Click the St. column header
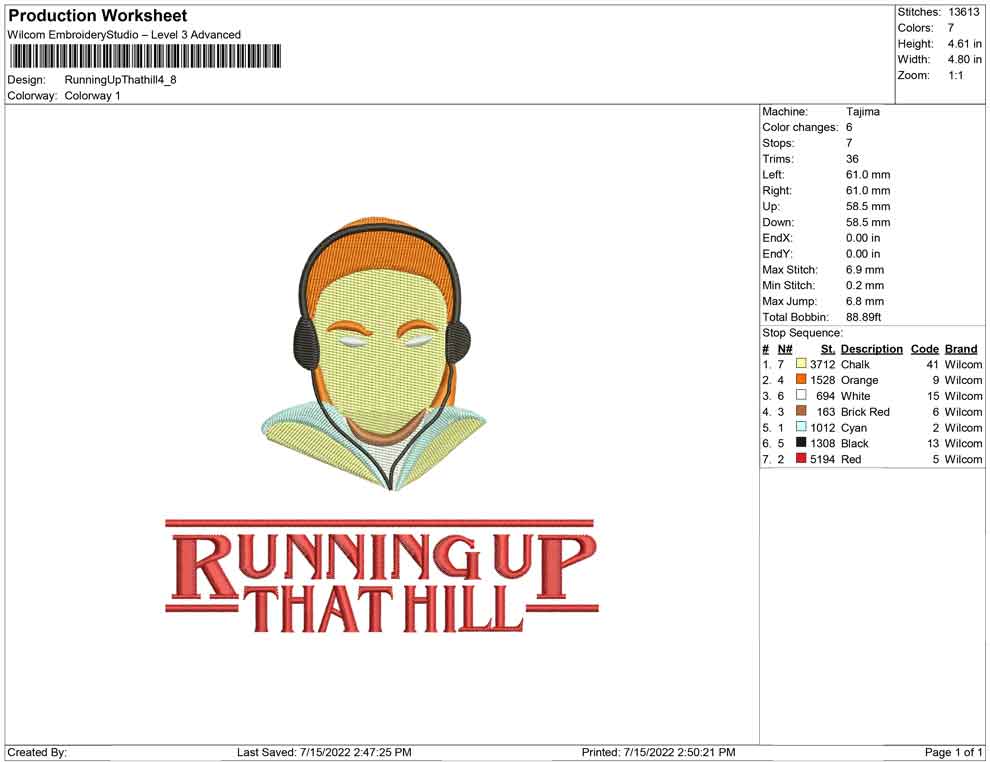Image resolution: width=990 pixels, height=762 pixels. [x=828, y=349]
